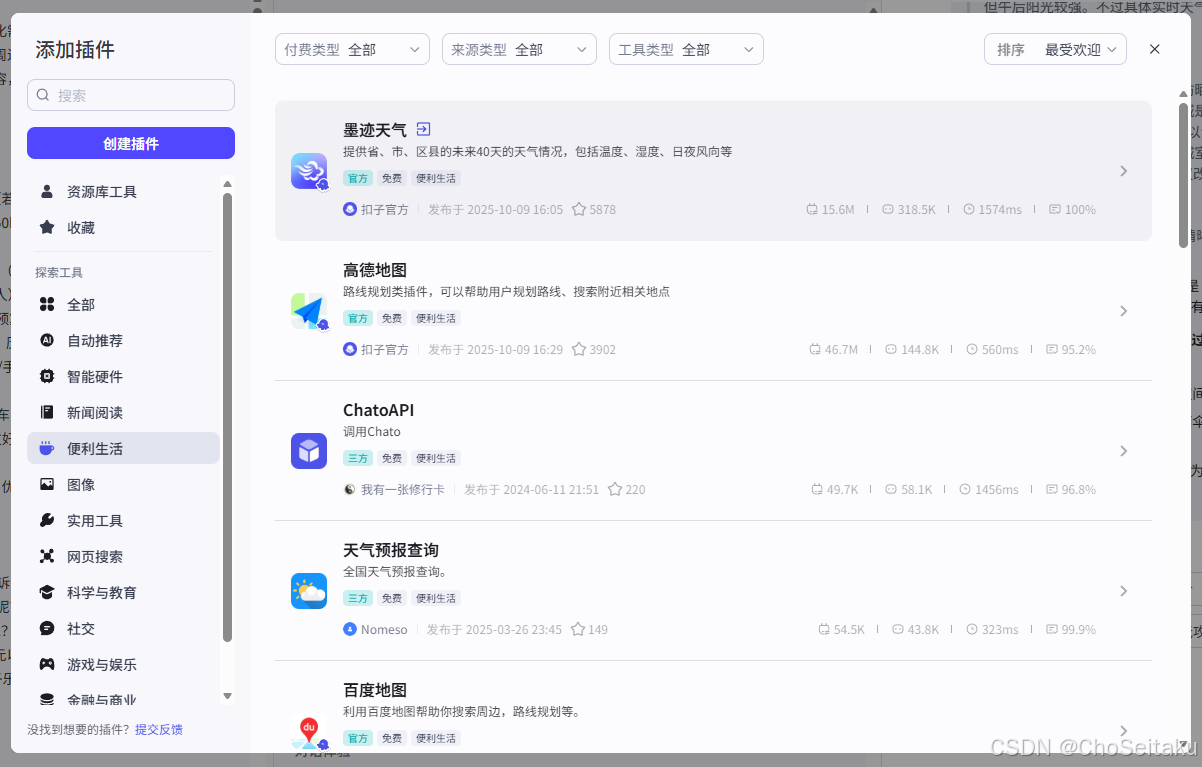Screen dimensions: 1202x767
Task: Expand the 百度地图 row chevron
Action: pyautogui.click(x=1124, y=731)
